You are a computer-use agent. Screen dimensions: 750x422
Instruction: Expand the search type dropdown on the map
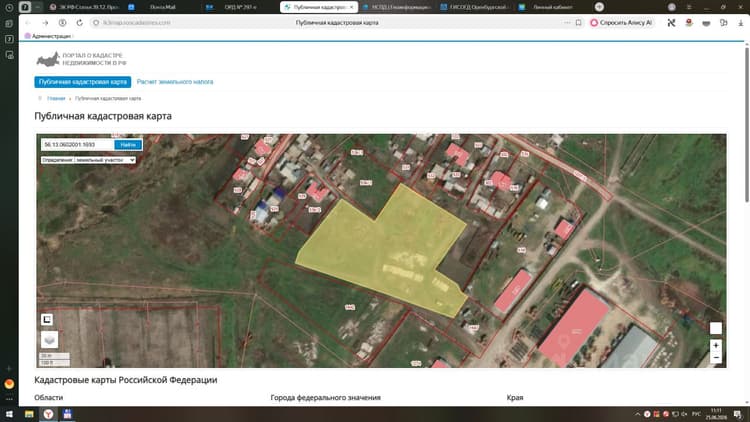88,160
